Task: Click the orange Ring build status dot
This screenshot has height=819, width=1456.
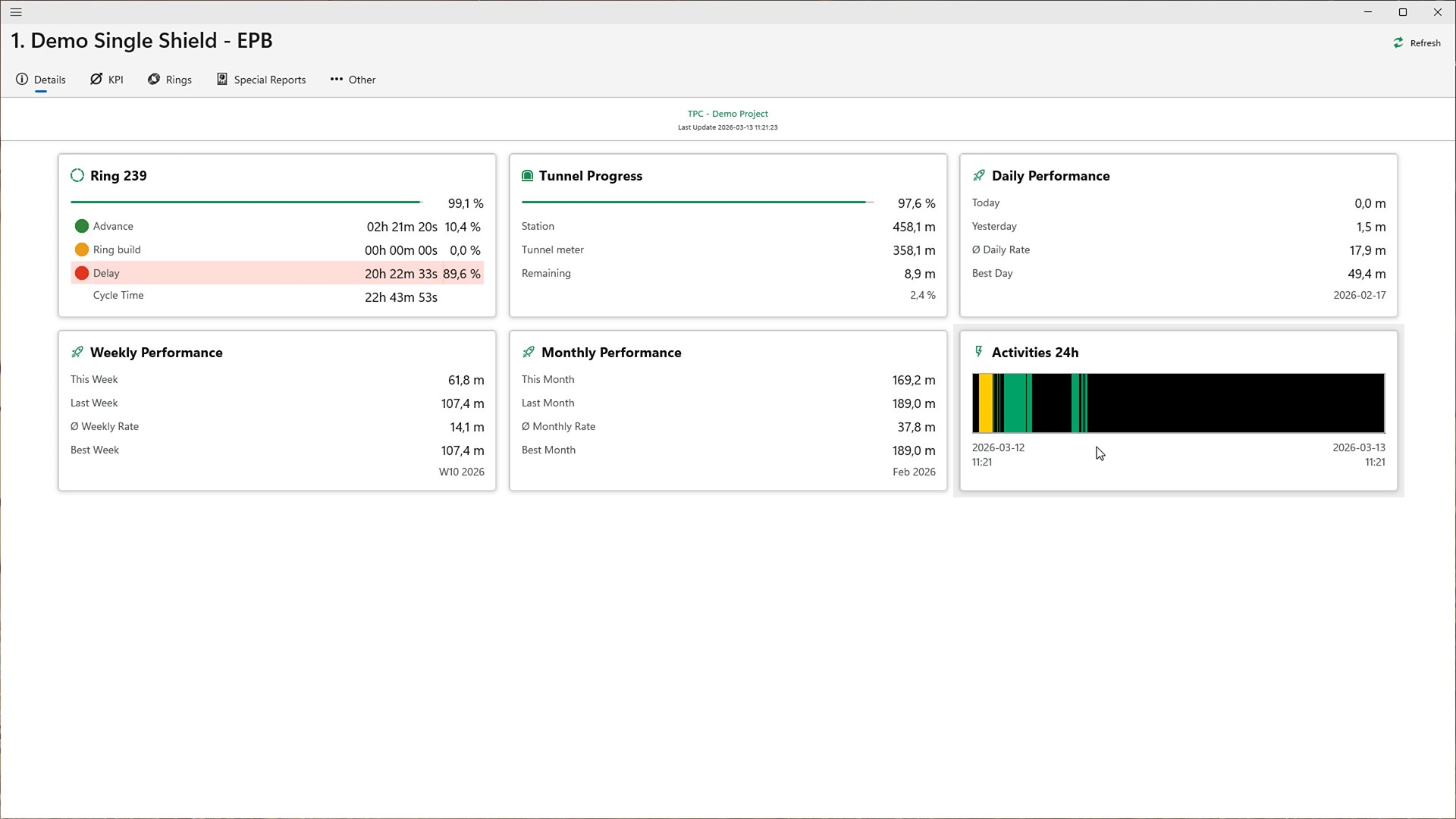Action: [x=82, y=249]
